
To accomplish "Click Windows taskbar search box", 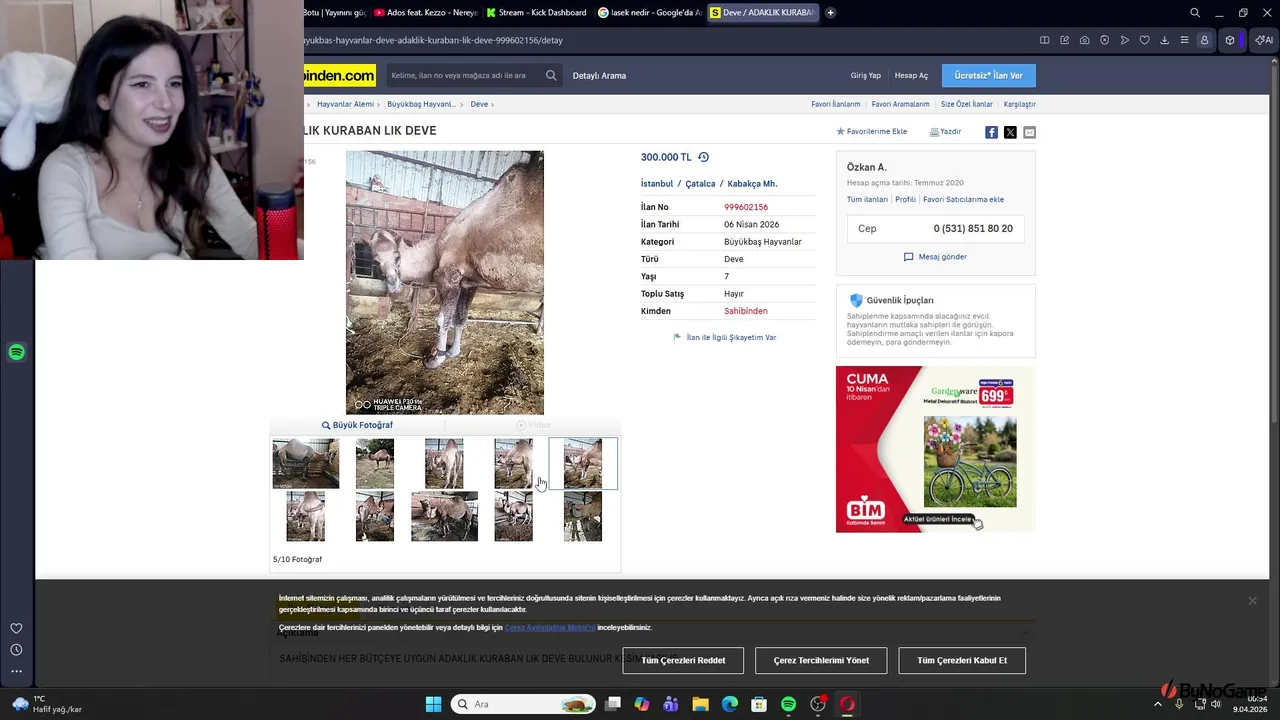I will click(x=524, y=704).
